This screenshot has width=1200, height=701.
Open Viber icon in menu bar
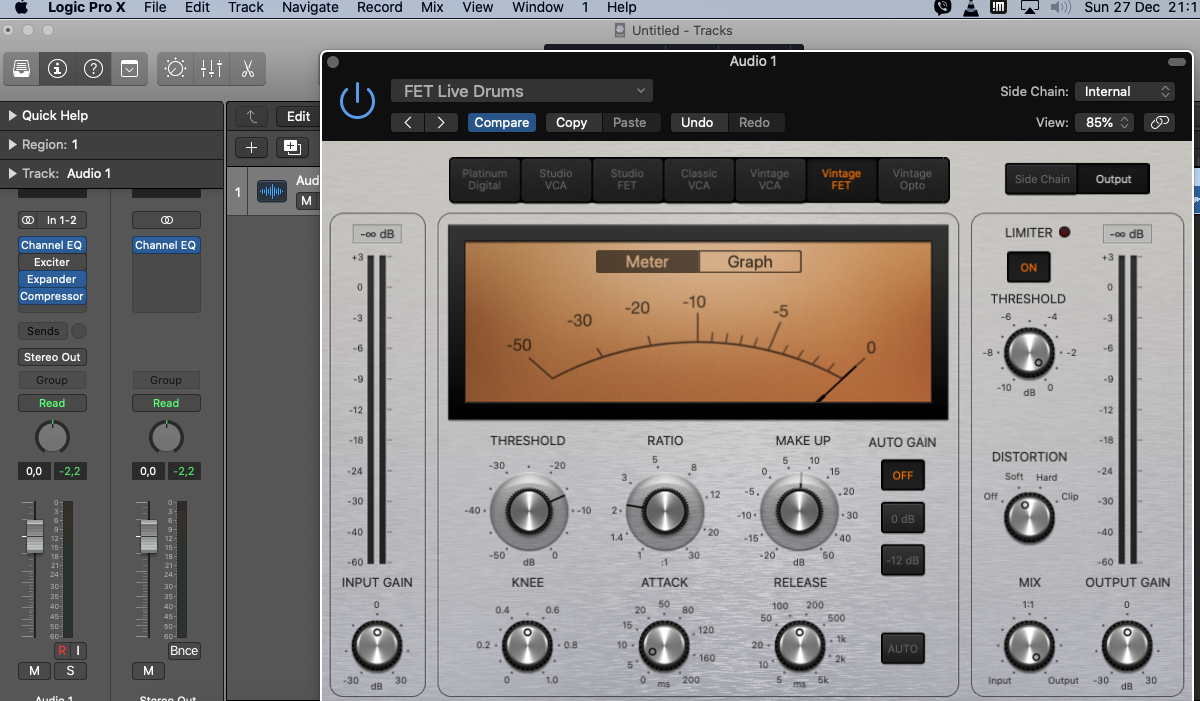pos(943,8)
